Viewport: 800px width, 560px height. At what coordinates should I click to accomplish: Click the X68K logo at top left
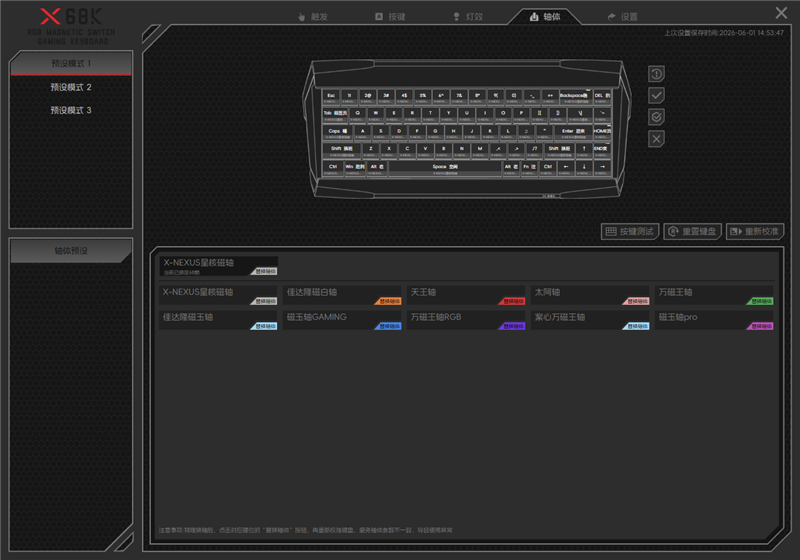[71, 26]
